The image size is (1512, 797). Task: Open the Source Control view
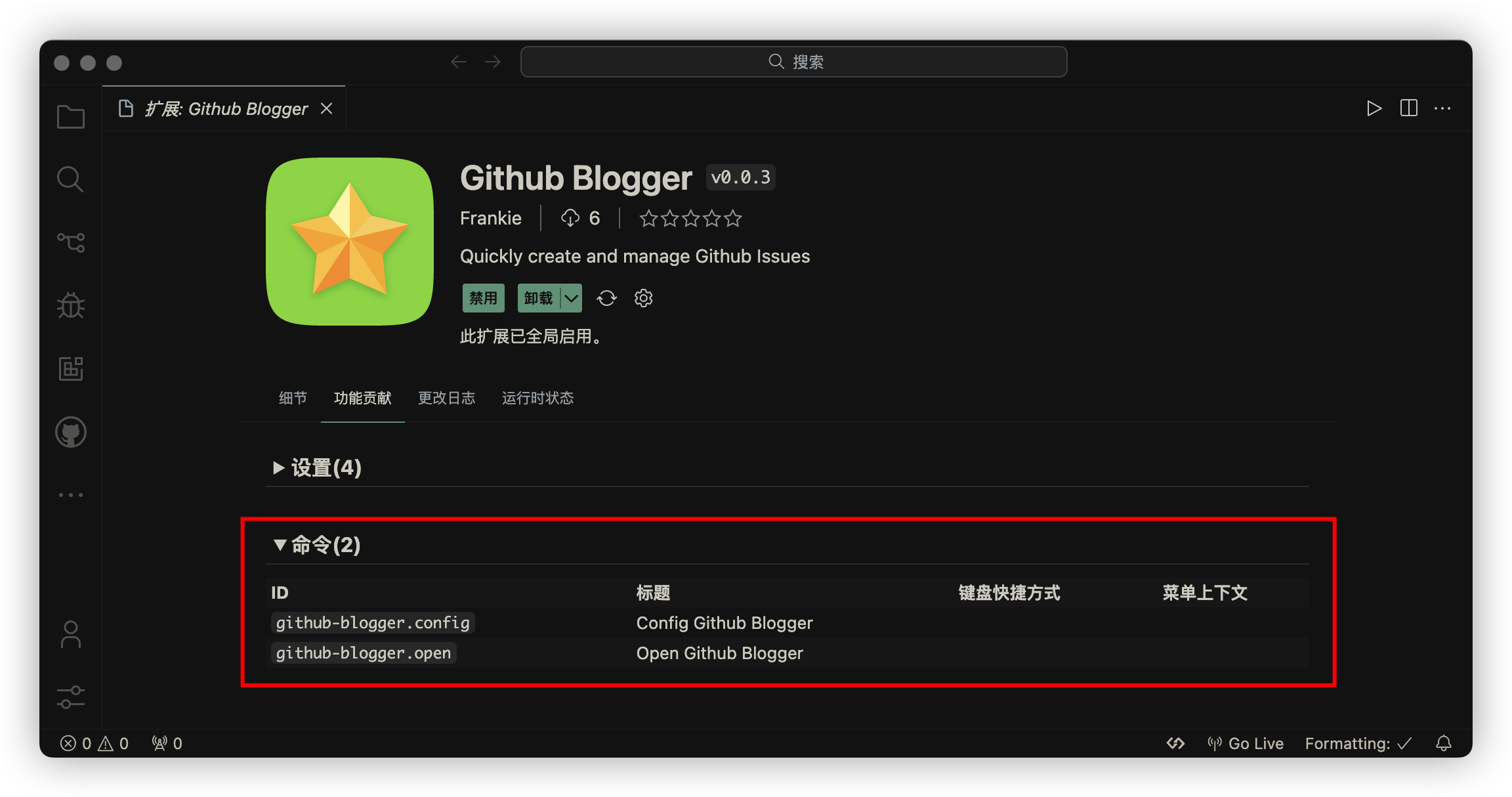(x=71, y=242)
